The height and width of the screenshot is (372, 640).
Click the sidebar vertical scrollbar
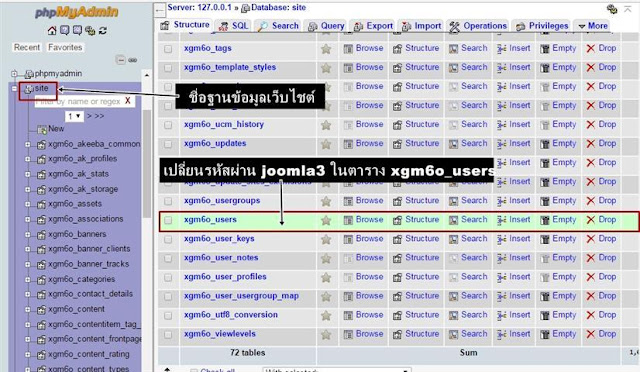147,163
